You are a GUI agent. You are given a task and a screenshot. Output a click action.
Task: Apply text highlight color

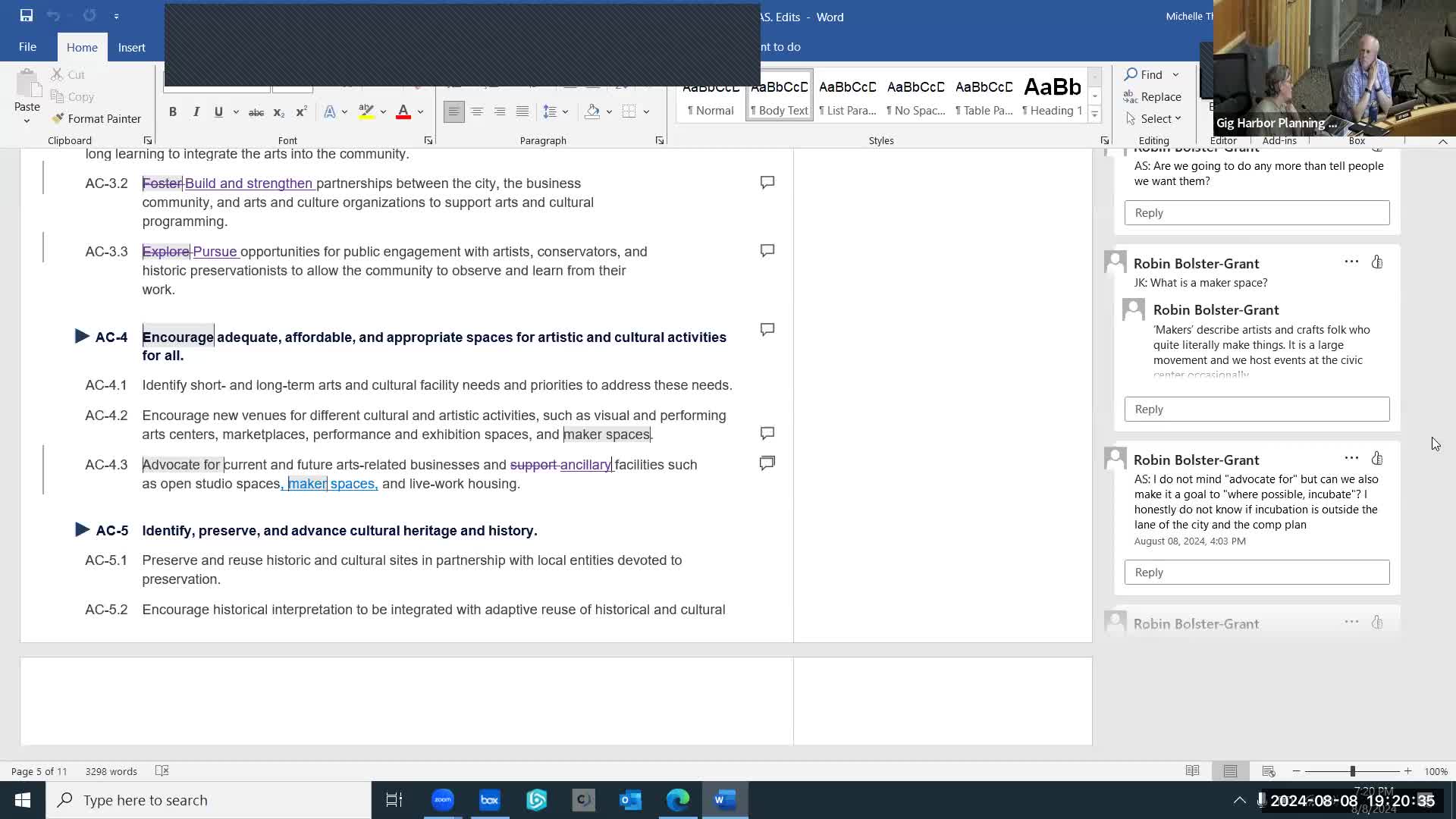(x=366, y=111)
